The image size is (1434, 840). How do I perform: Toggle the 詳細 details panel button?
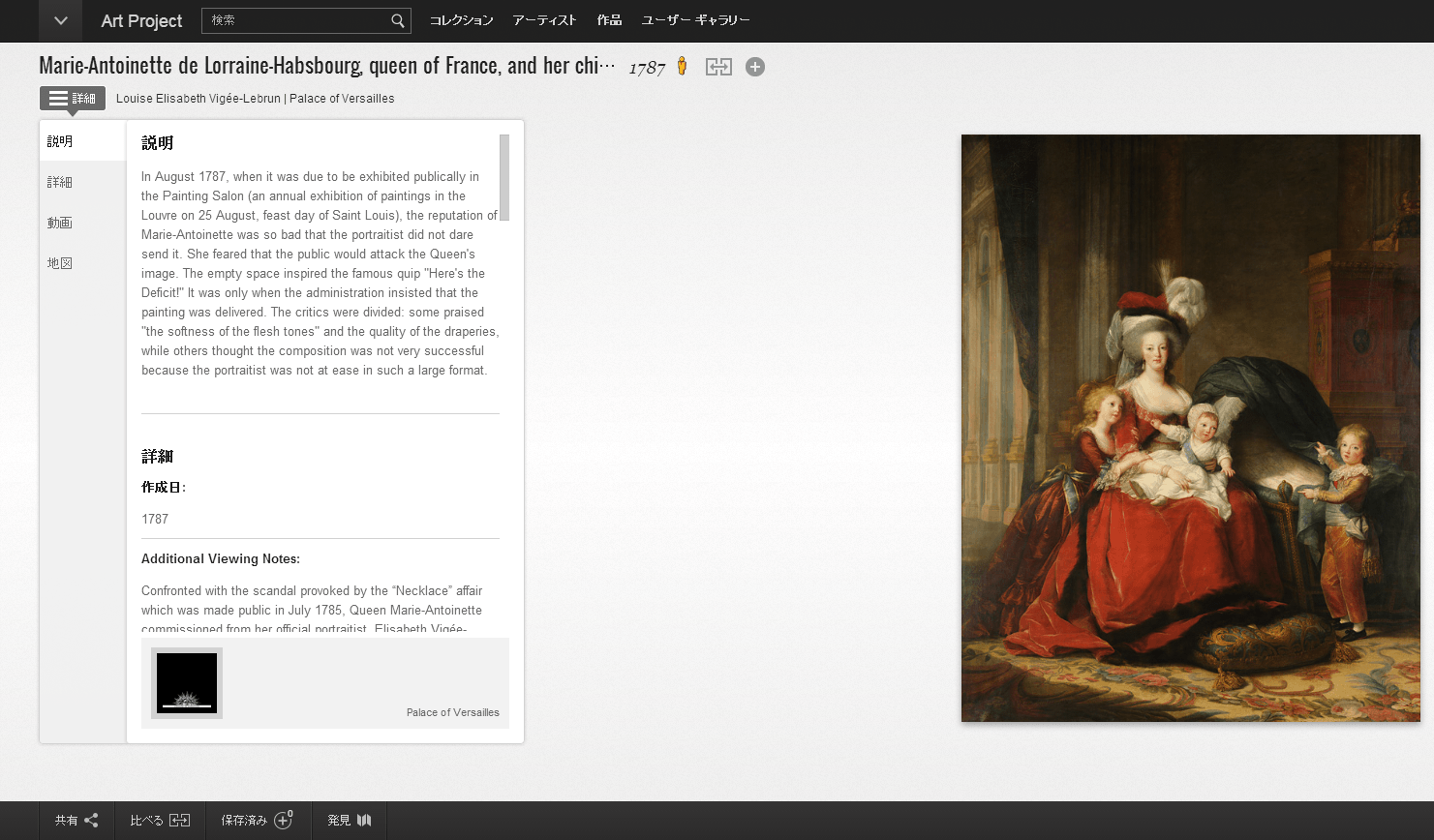73,99
